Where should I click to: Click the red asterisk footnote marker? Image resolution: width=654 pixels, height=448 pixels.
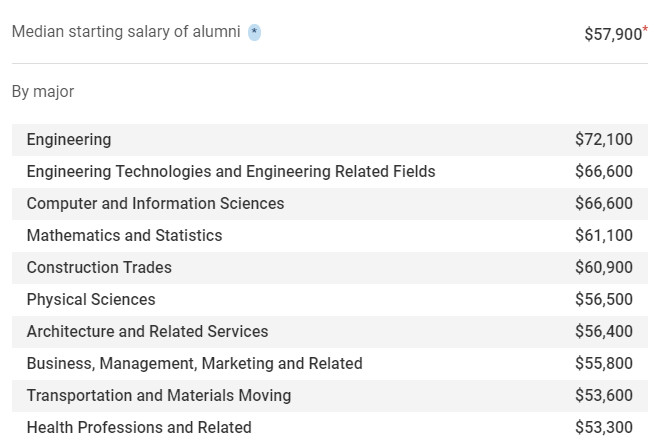[x=645, y=29]
